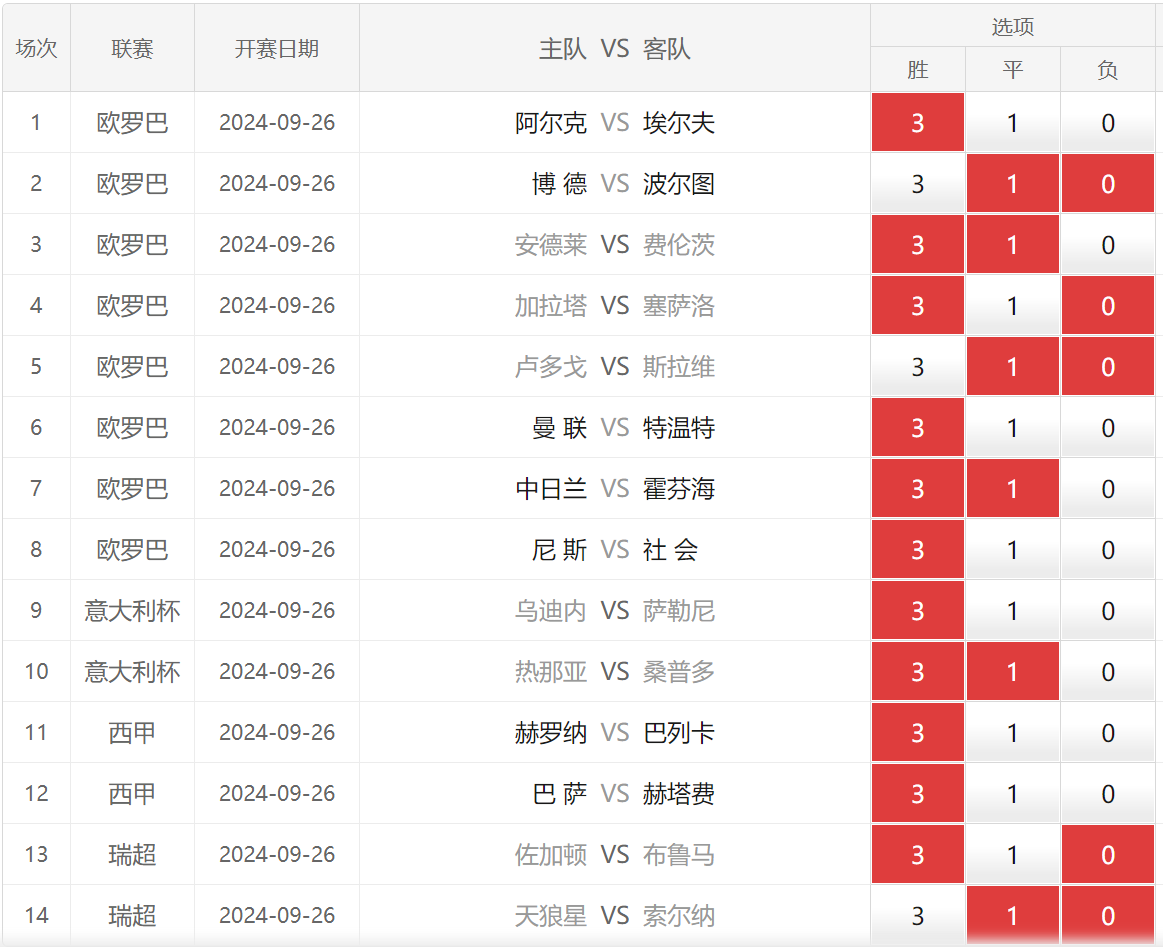The width and height of the screenshot is (1163, 951).
Task: Click the 平 column header
Action: [x=1012, y=70]
